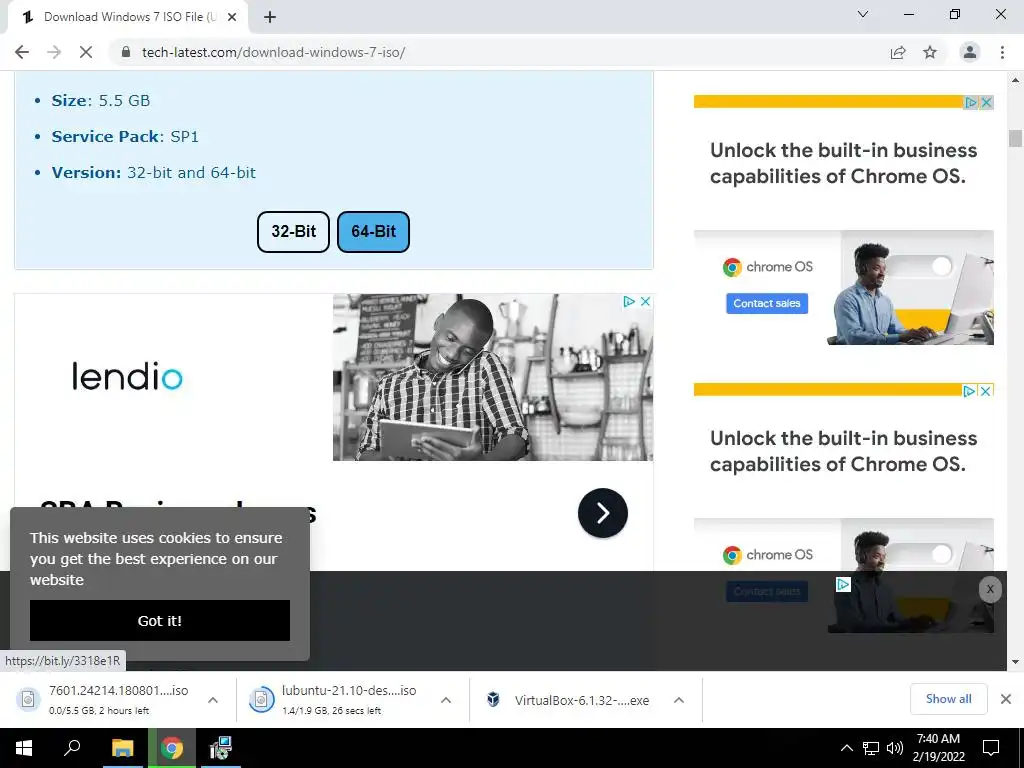
Task: Open network status tray icon
Action: (871, 748)
